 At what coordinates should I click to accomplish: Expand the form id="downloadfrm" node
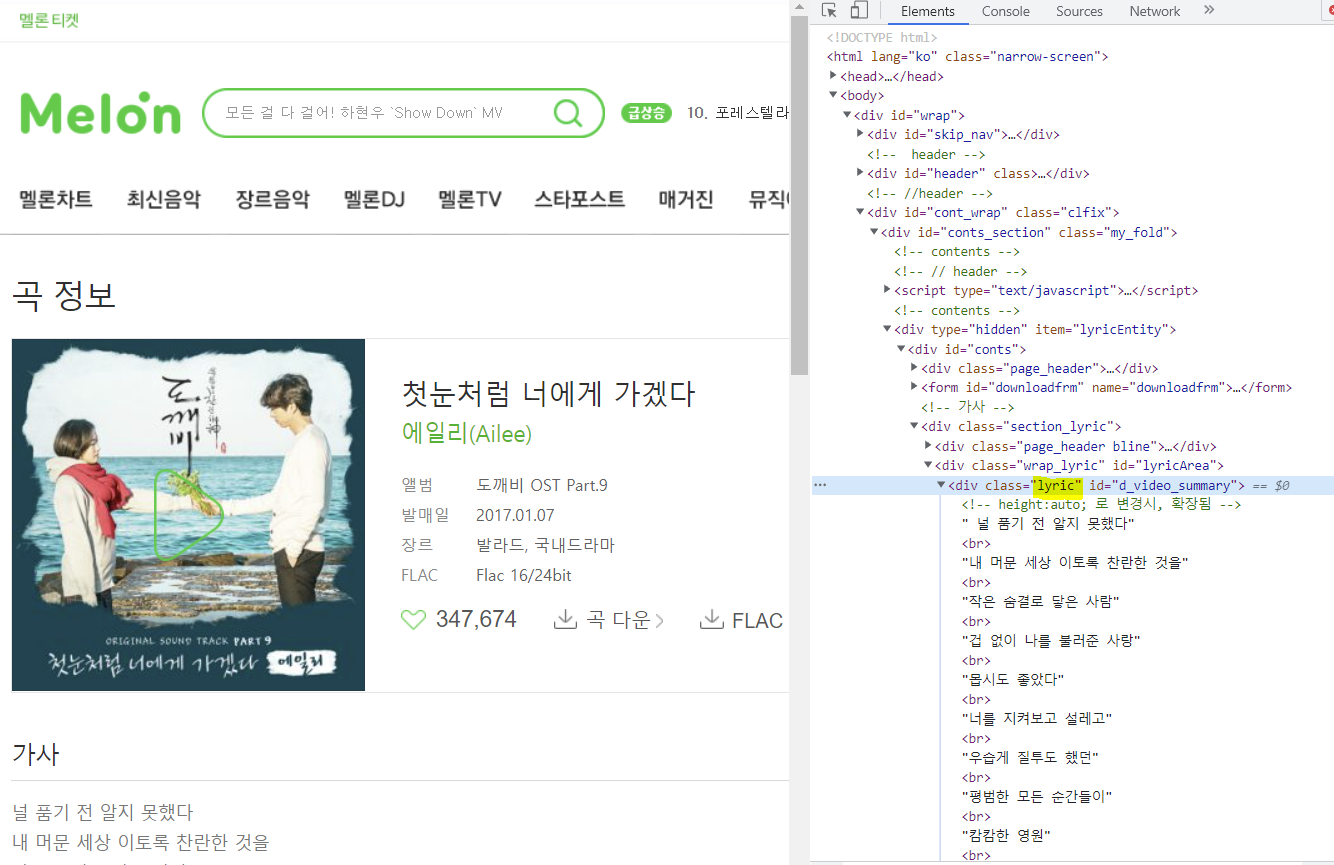click(x=914, y=387)
